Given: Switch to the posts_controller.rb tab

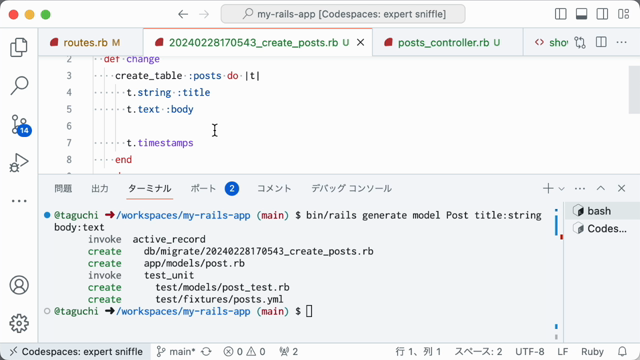Looking at the screenshot, I should coord(443,42).
